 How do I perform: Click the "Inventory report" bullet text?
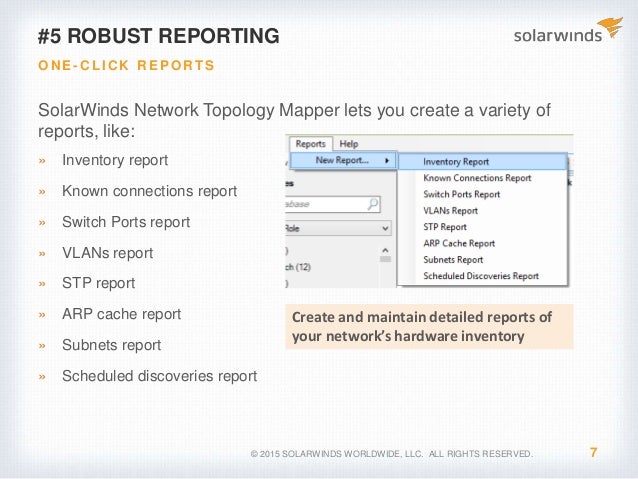tap(115, 160)
